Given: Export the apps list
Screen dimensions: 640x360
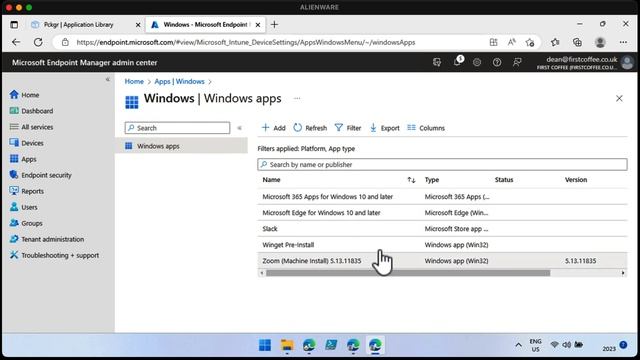Looking at the screenshot, I should [x=384, y=128].
